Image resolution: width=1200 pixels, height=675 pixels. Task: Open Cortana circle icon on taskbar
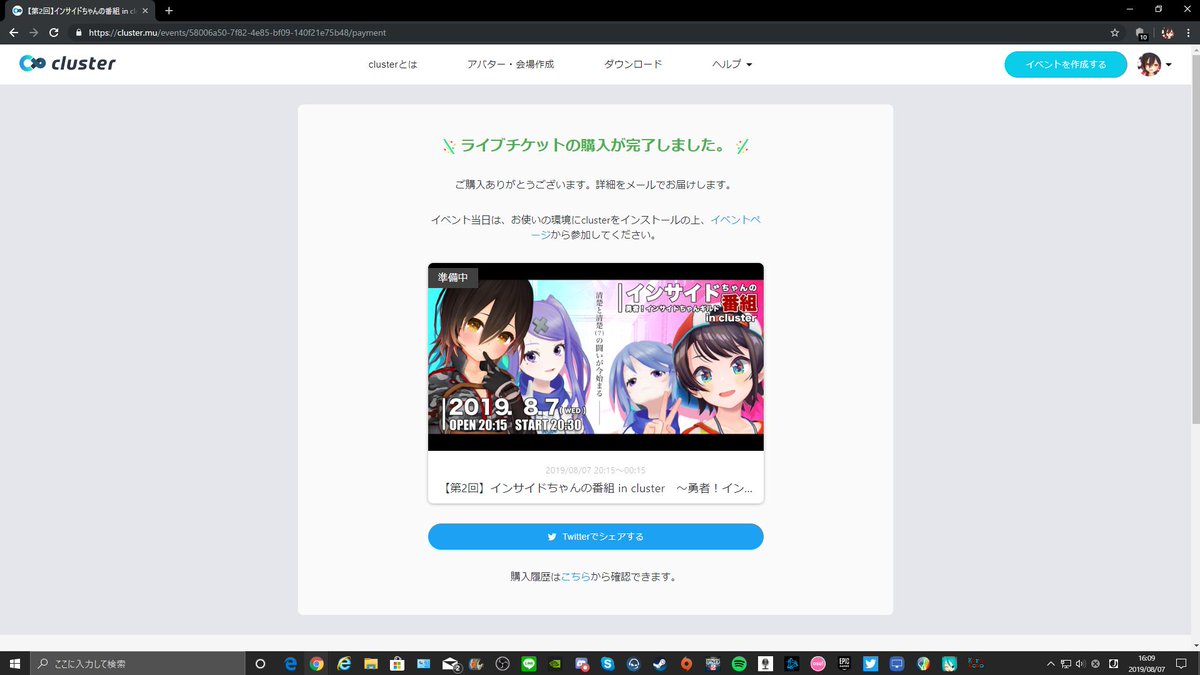[261, 663]
